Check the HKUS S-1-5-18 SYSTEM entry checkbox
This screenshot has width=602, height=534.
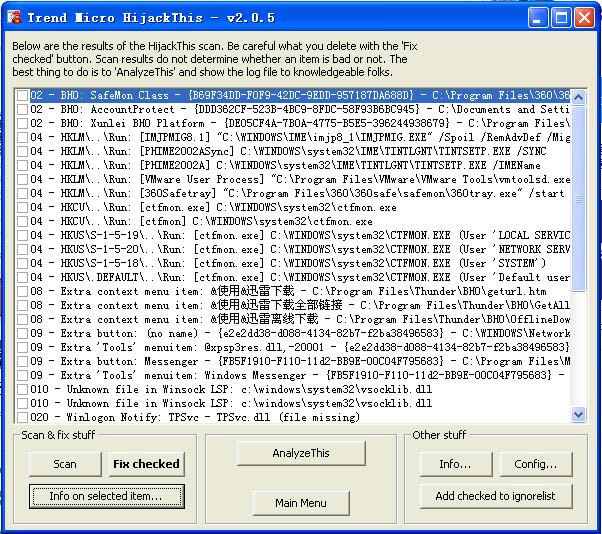(23, 263)
